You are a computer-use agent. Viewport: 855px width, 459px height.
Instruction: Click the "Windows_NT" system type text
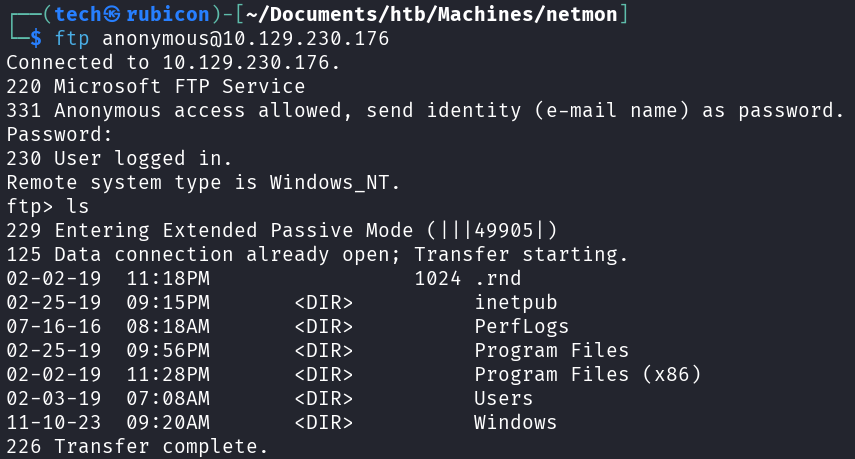click(x=335, y=182)
